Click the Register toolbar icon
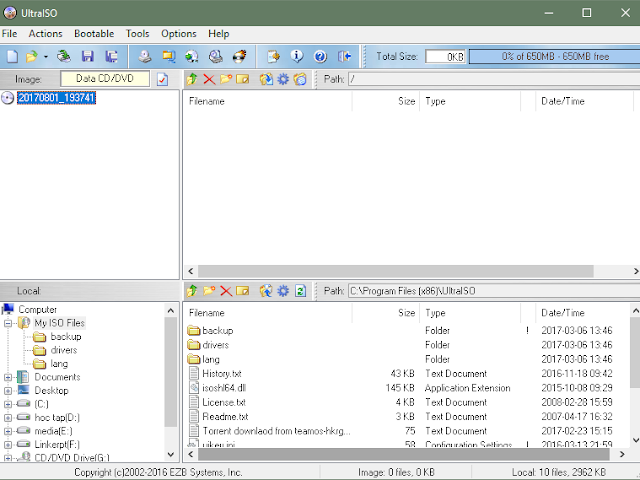The width and height of the screenshot is (640, 480). 273,56
